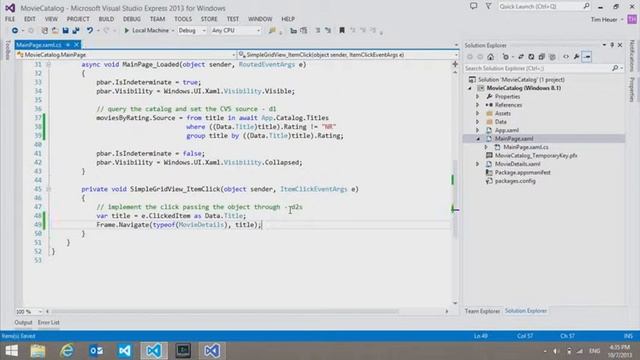Open the TOOLS menu

click(x=183, y=19)
